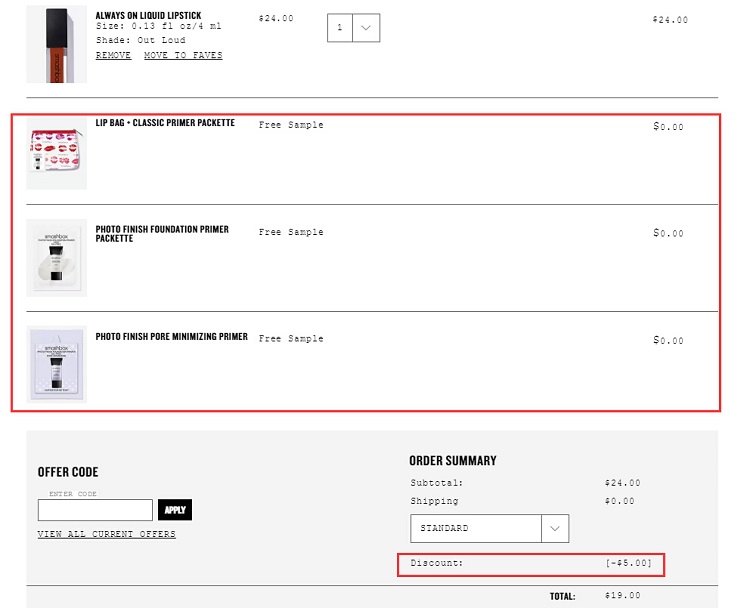Click the Order Summary heading

point(452,461)
